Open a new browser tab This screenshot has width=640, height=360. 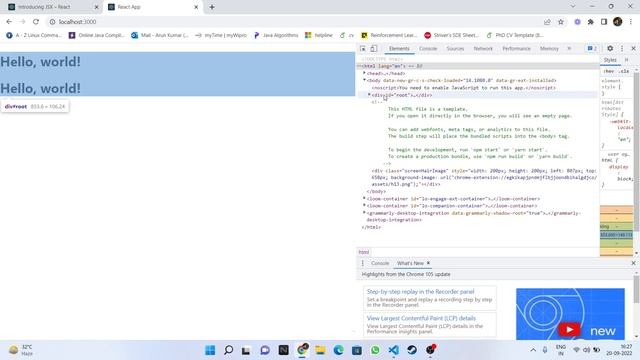[x=212, y=7]
